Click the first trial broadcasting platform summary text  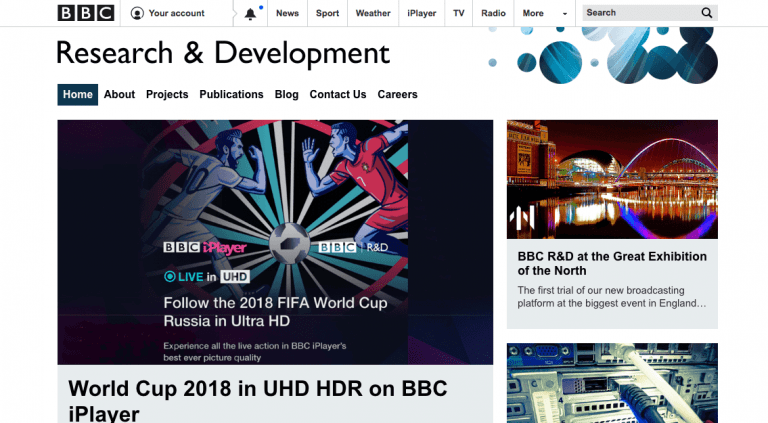click(x=612, y=297)
